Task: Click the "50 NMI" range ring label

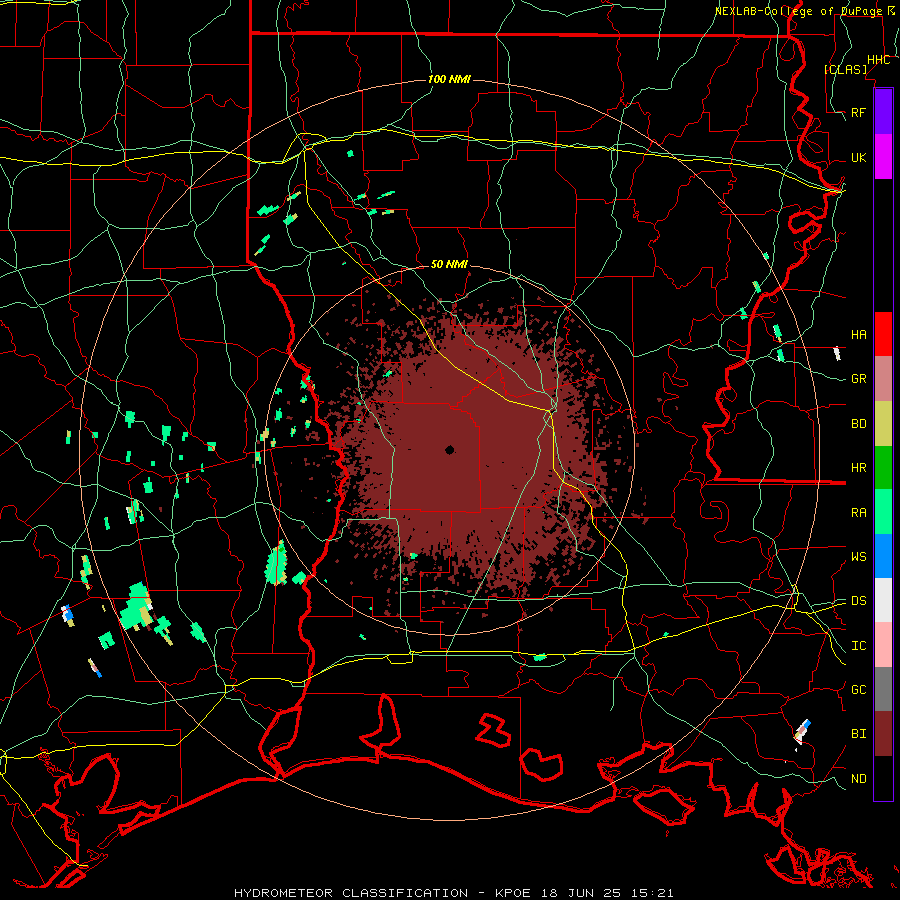Action: point(449,264)
